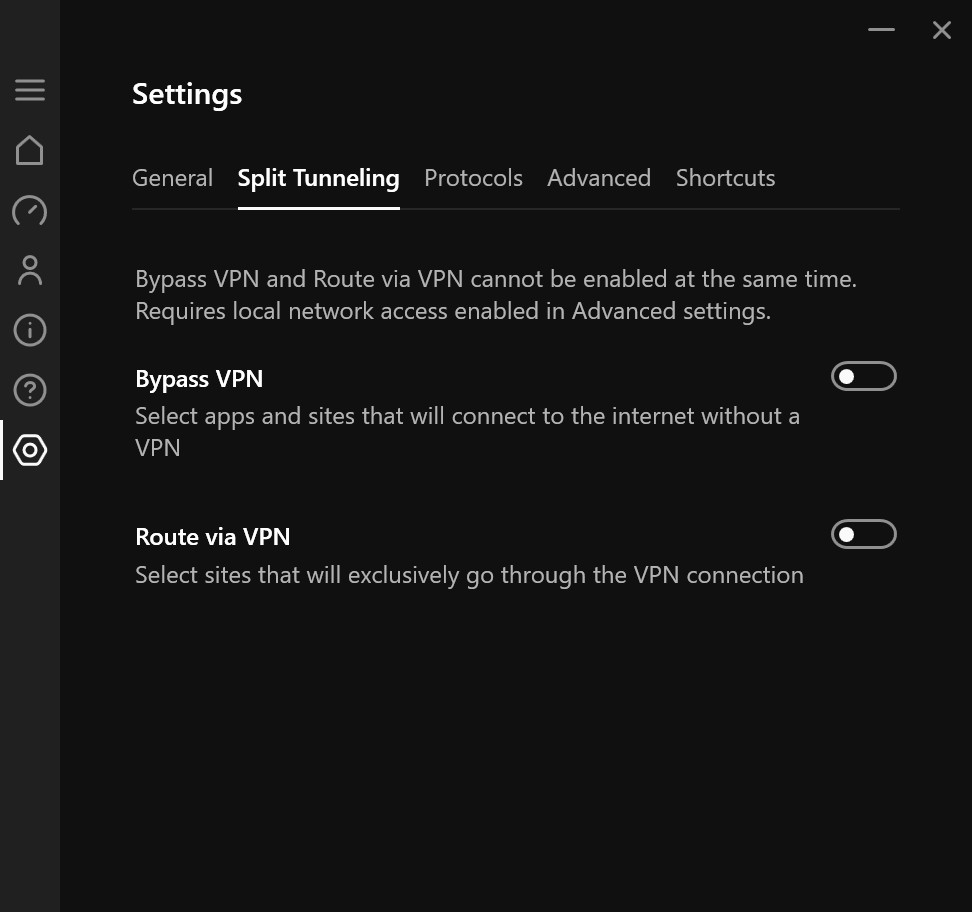Close the VPN settings window

click(942, 30)
